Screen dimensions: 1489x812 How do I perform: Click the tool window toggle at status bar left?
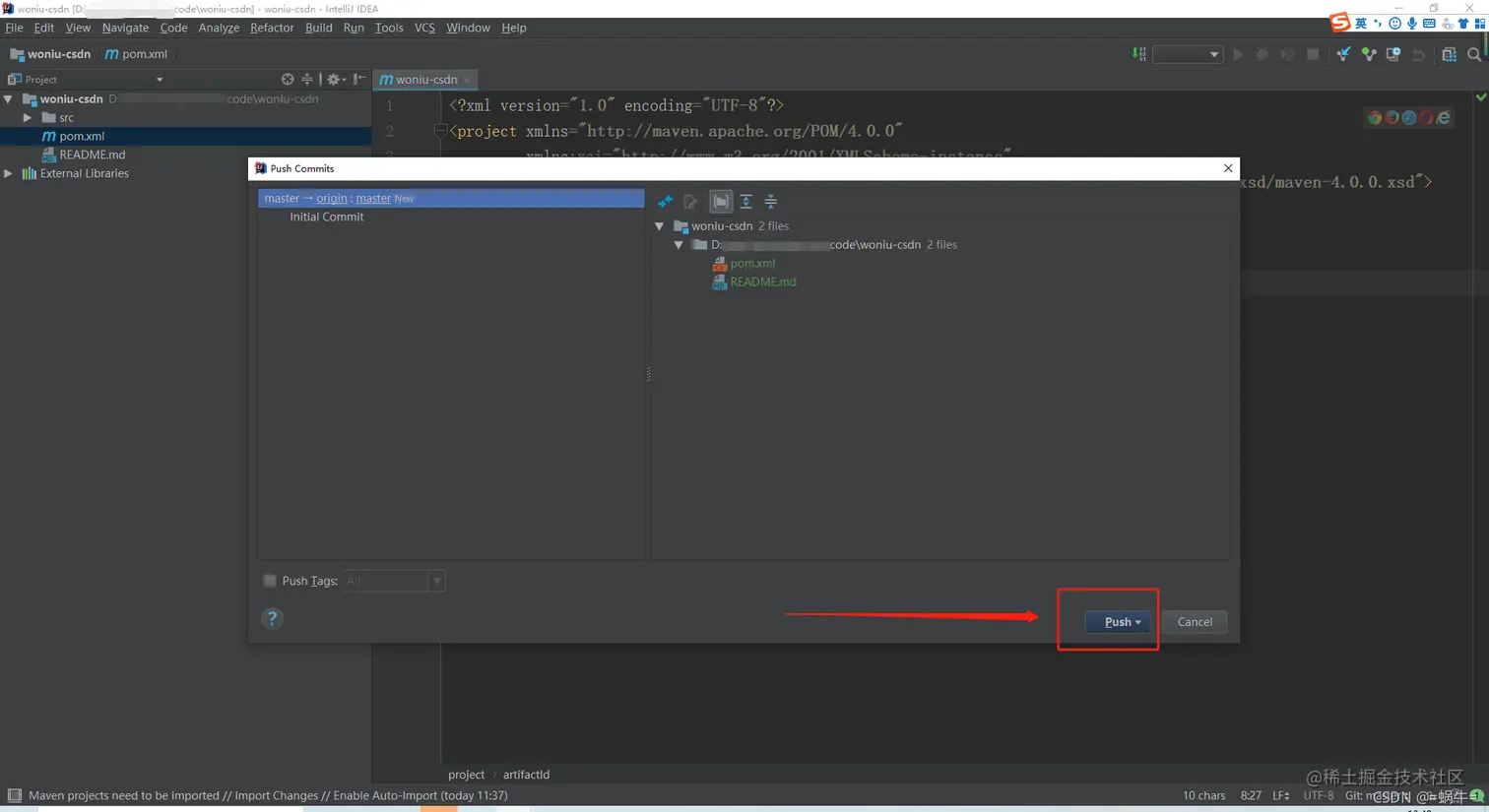tap(14, 795)
